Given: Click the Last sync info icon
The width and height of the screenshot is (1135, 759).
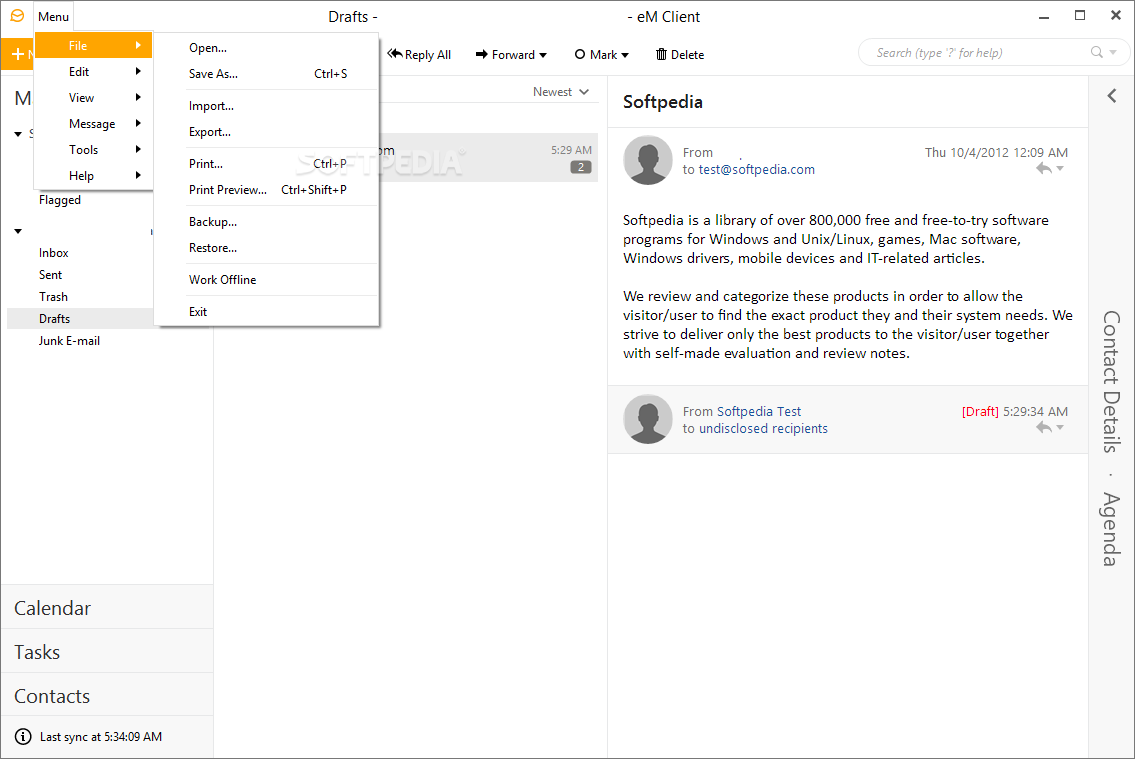Looking at the screenshot, I should (23, 737).
